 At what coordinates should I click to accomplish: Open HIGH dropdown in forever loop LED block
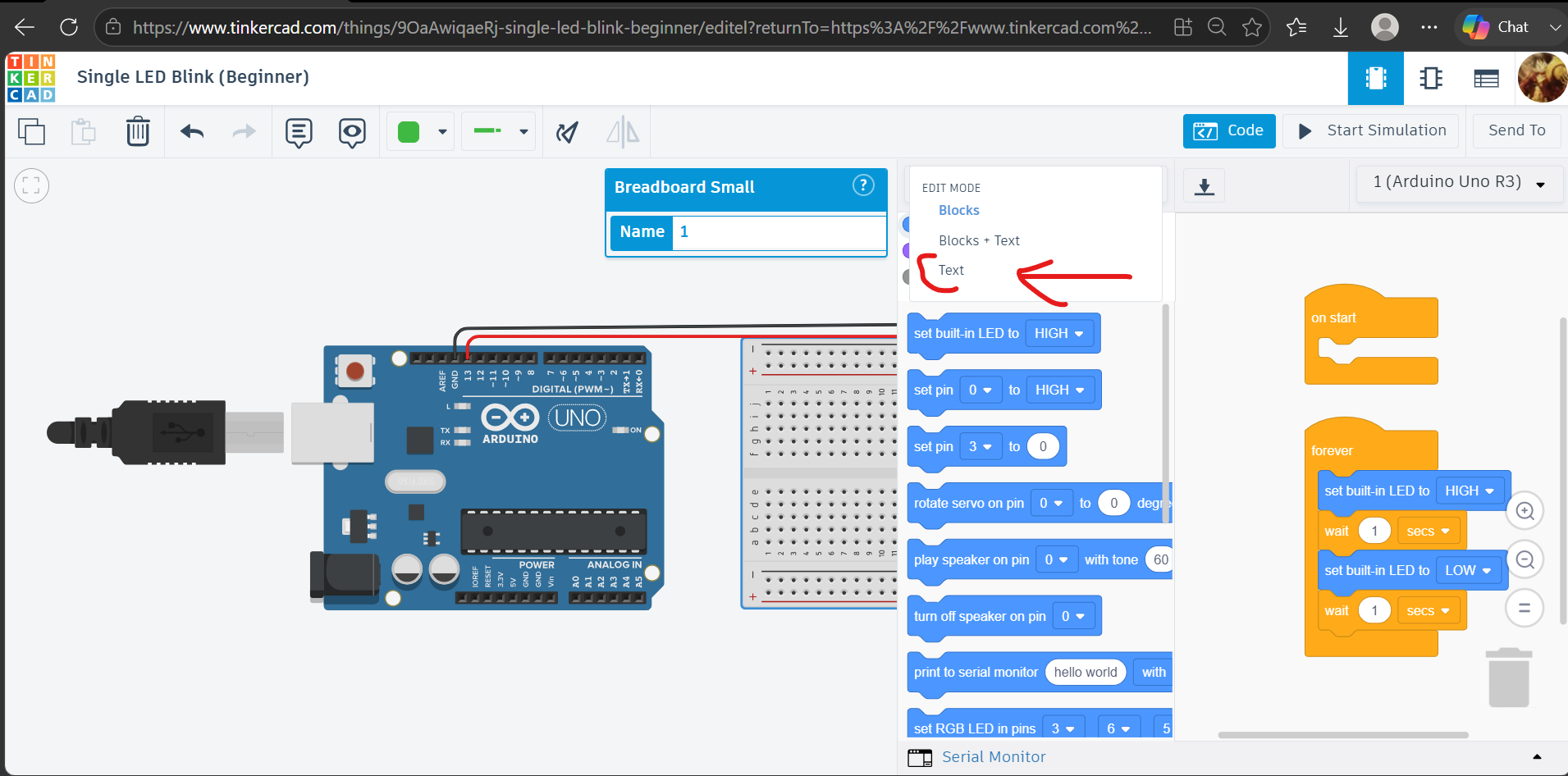coord(1470,491)
